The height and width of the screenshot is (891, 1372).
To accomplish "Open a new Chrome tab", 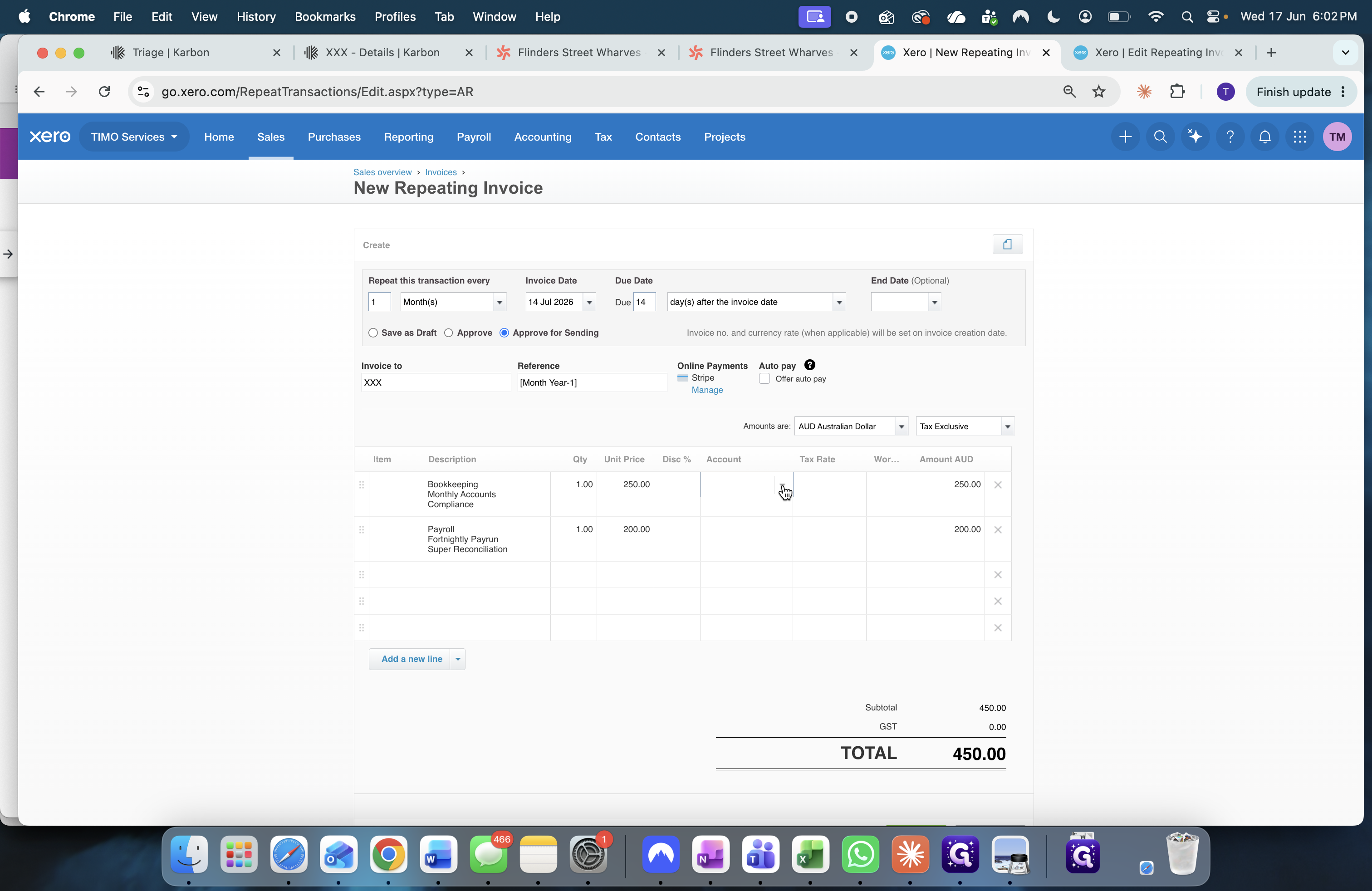I will click(x=1270, y=53).
